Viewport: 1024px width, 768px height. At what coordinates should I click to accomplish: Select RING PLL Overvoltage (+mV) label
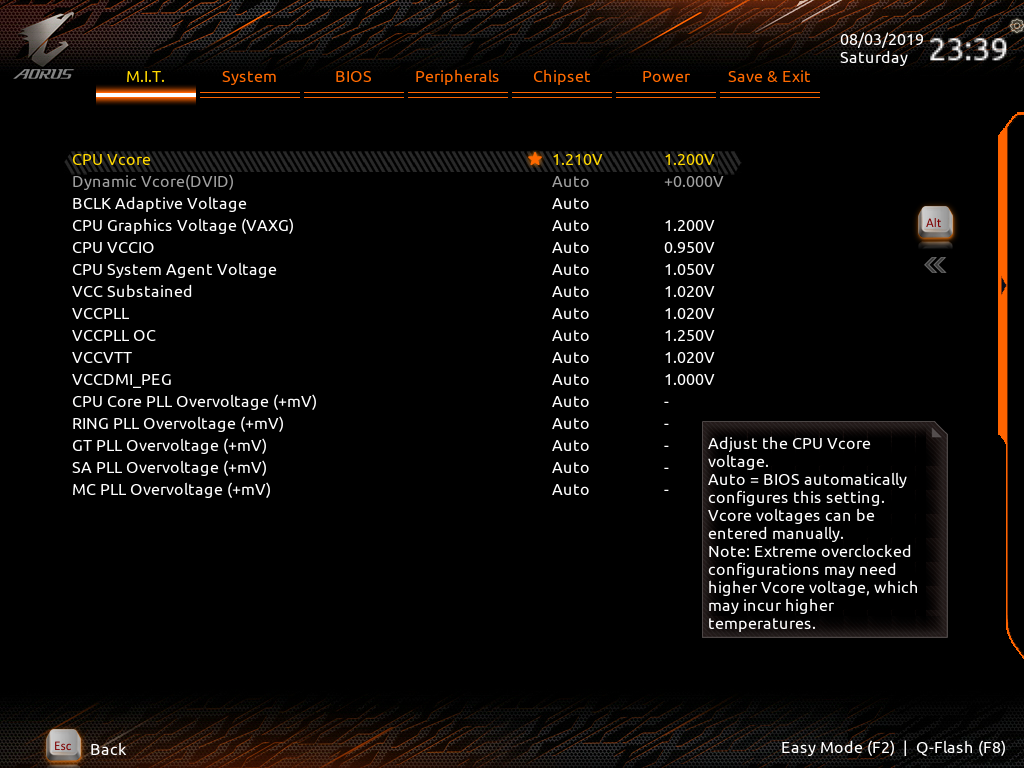[x=178, y=424]
